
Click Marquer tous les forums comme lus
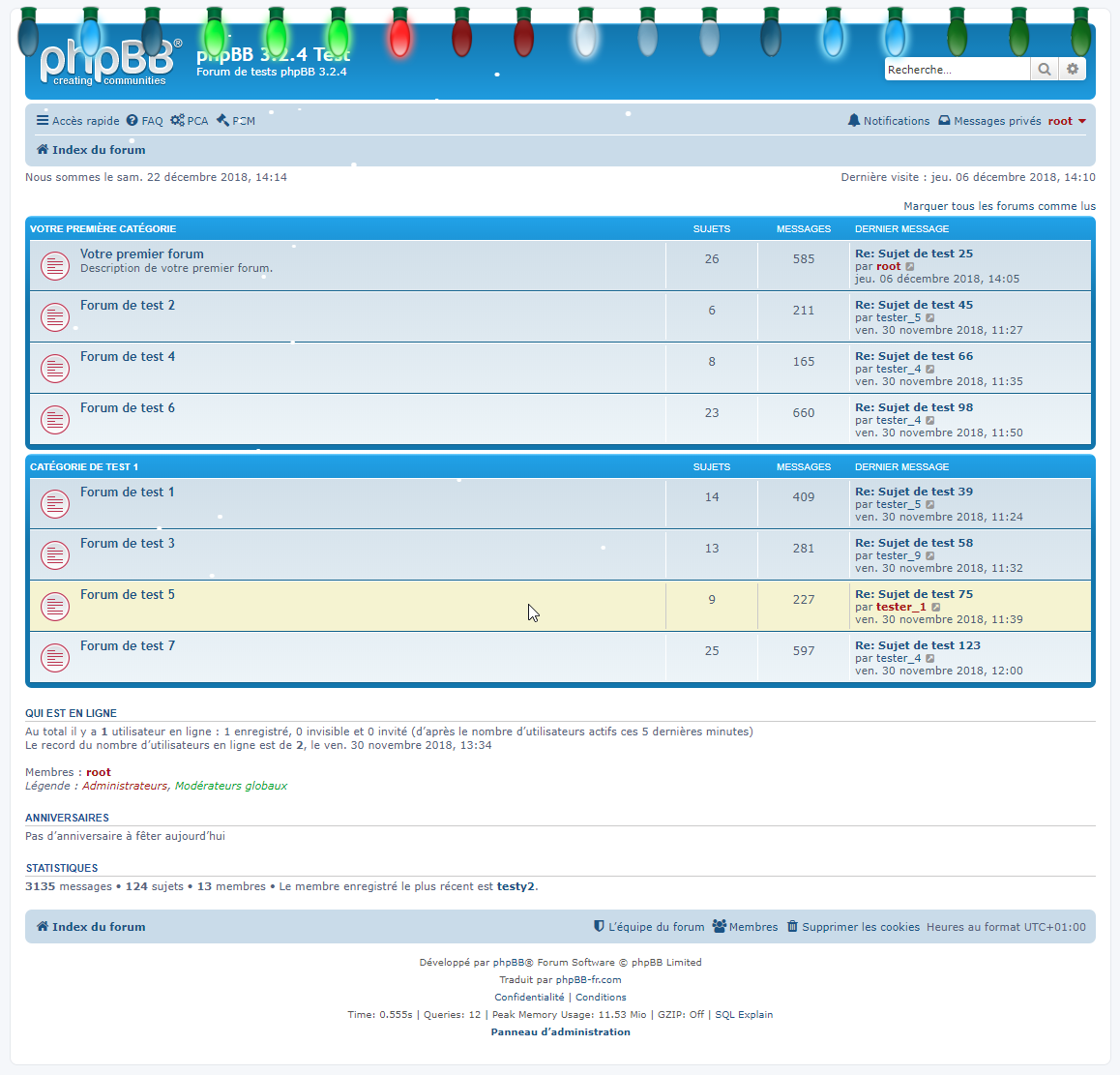click(x=999, y=206)
